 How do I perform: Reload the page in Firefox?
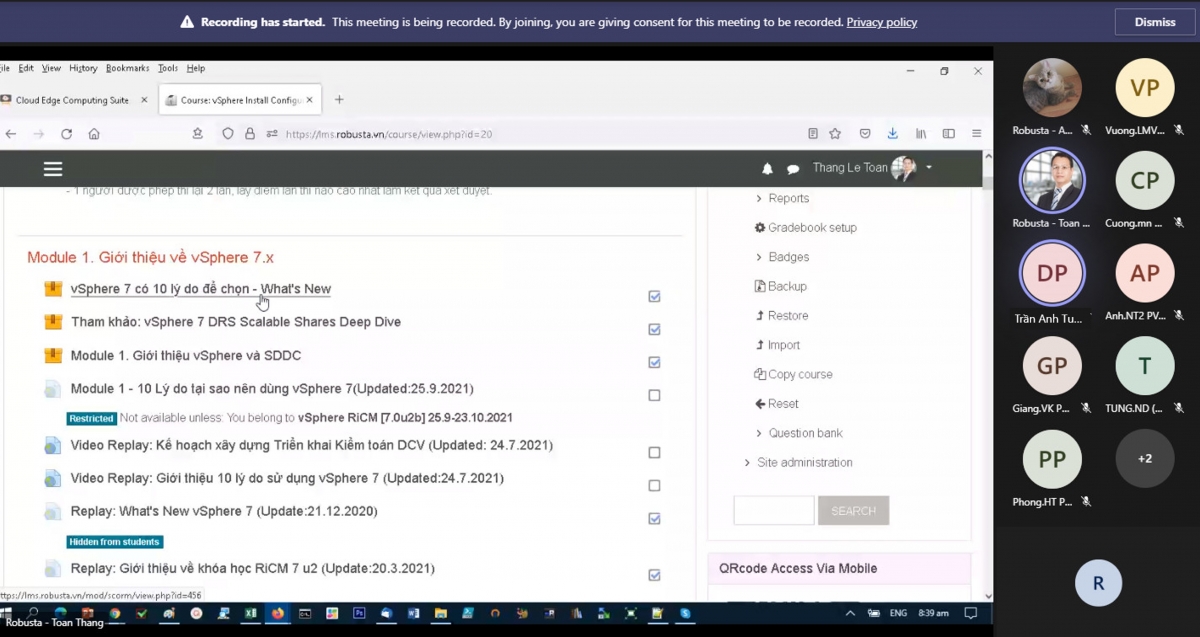pos(66,134)
